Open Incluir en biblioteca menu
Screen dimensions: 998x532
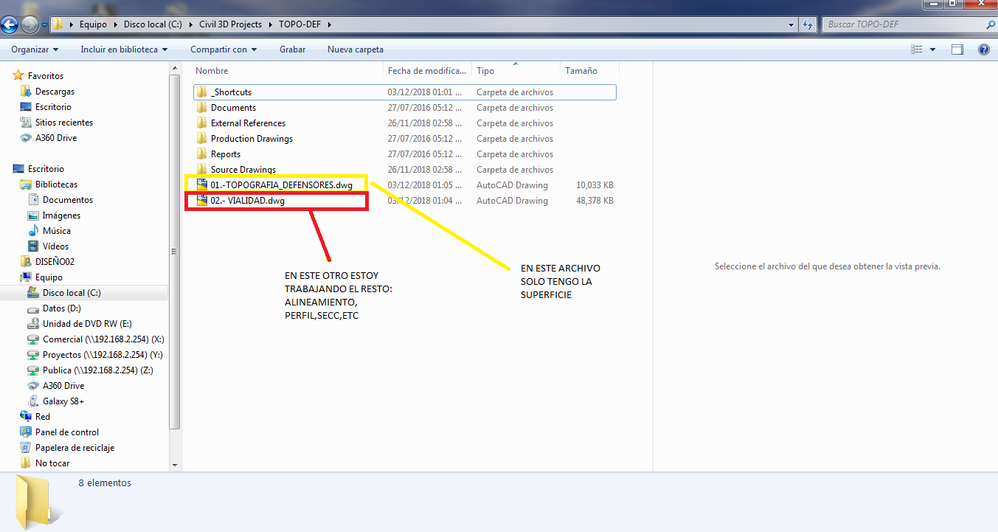[x=124, y=50]
